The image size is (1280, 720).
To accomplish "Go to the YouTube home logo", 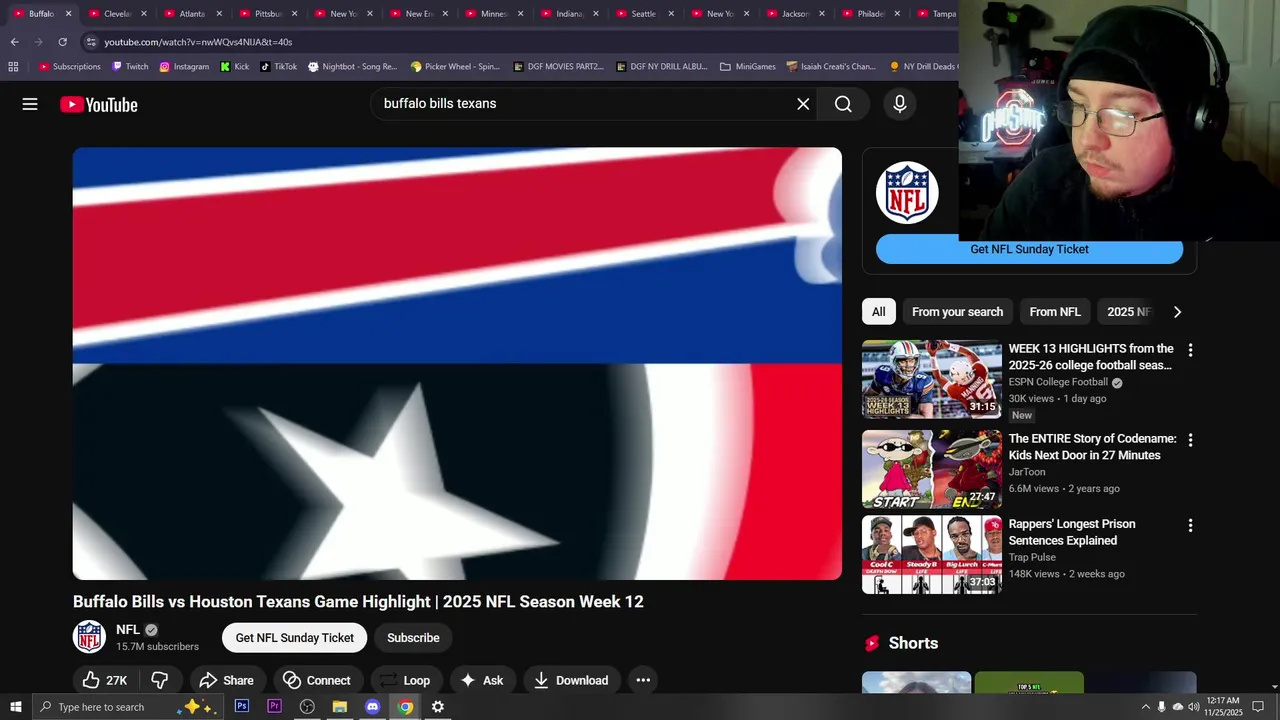I will click(x=98, y=104).
